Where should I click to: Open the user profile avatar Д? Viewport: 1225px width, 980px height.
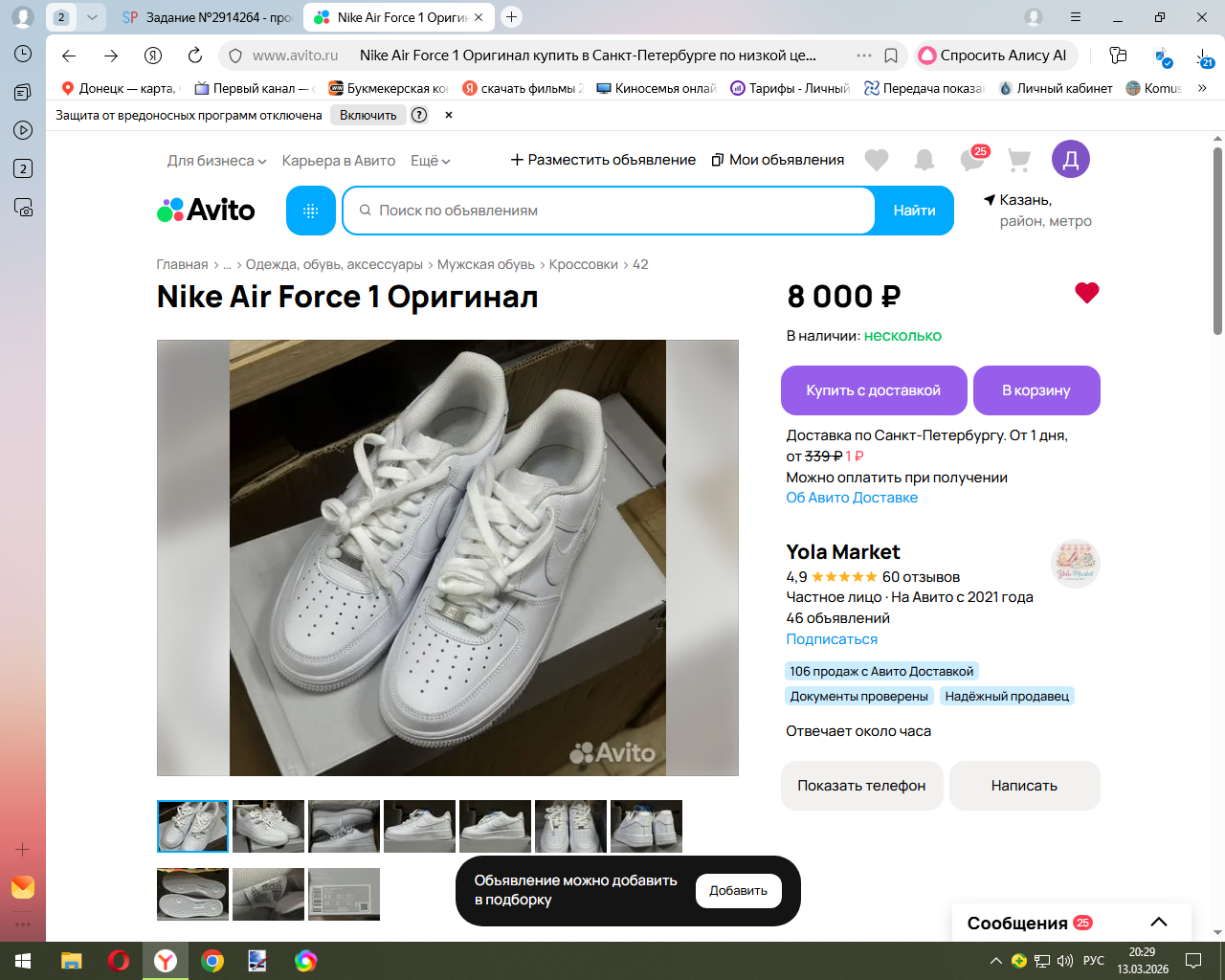(x=1071, y=159)
